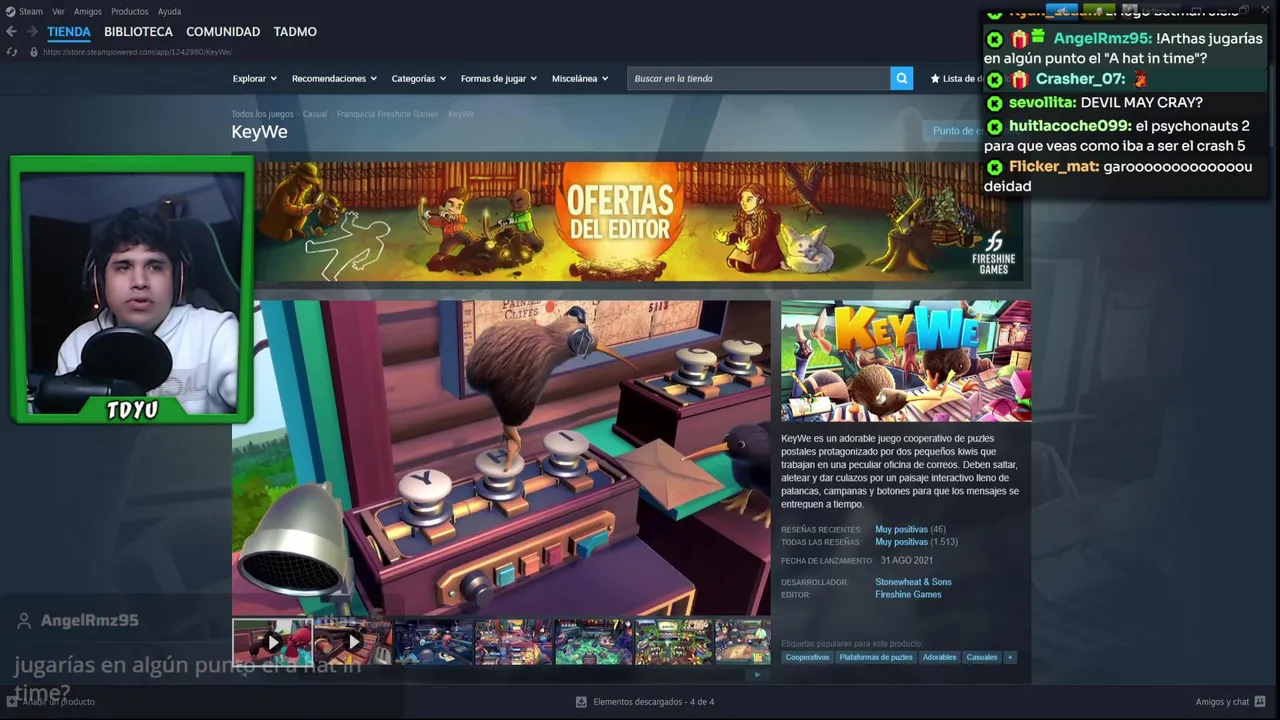The image size is (1280, 720).
Task: Expand the Recomendaciones dropdown
Action: 334,78
